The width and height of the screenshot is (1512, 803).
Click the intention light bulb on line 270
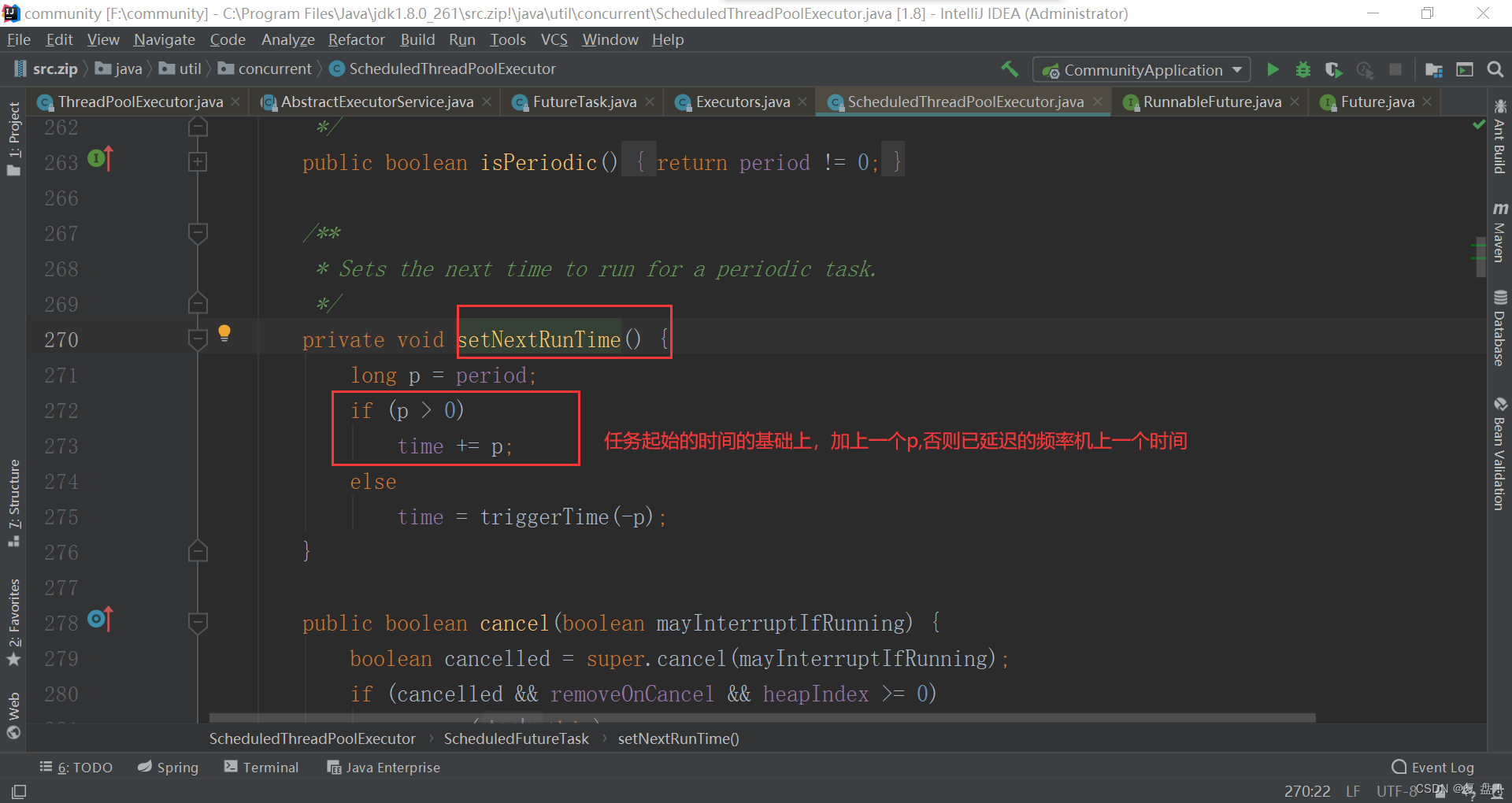click(x=224, y=333)
